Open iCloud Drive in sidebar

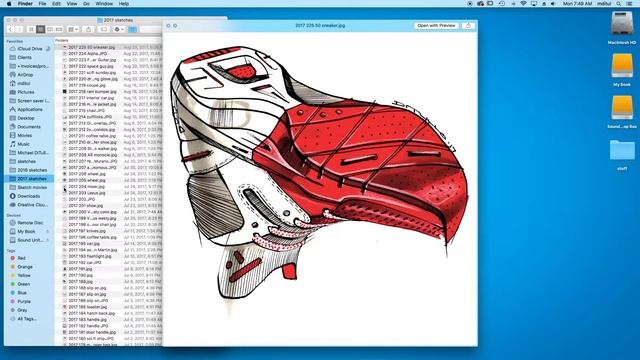(29, 49)
